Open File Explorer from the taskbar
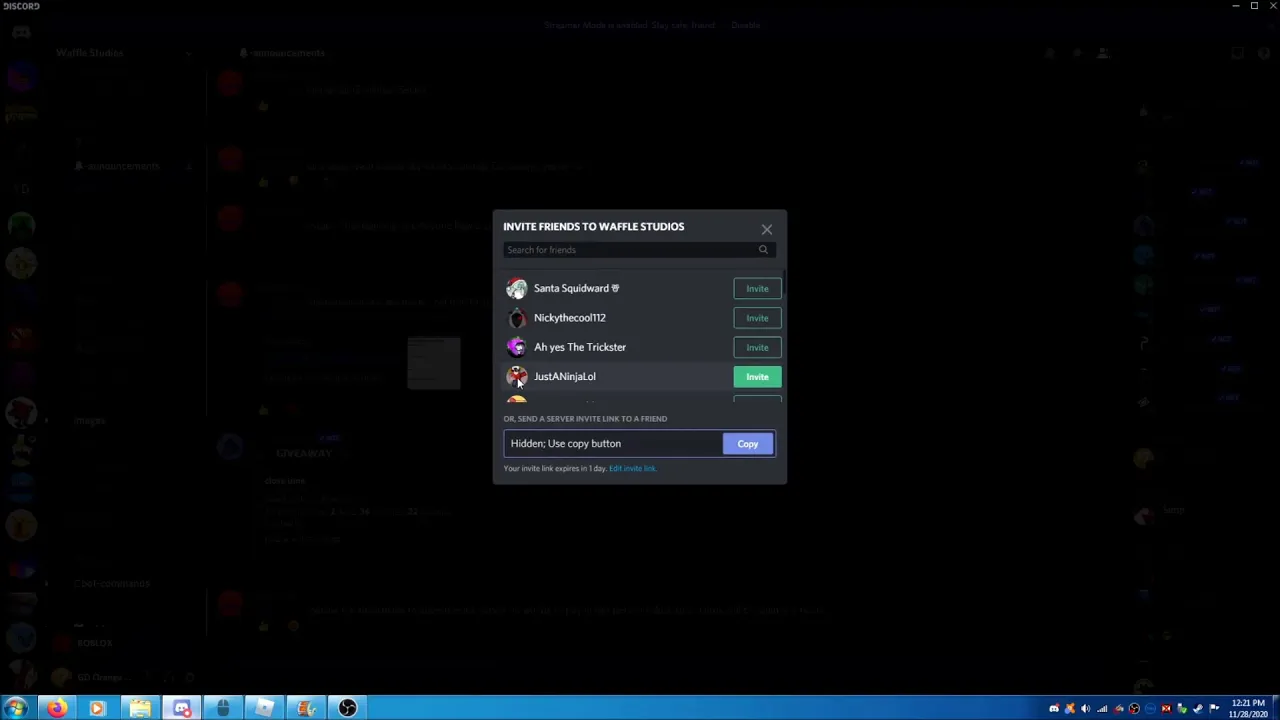The height and width of the screenshot is (720, 1280). click(140, 708)
